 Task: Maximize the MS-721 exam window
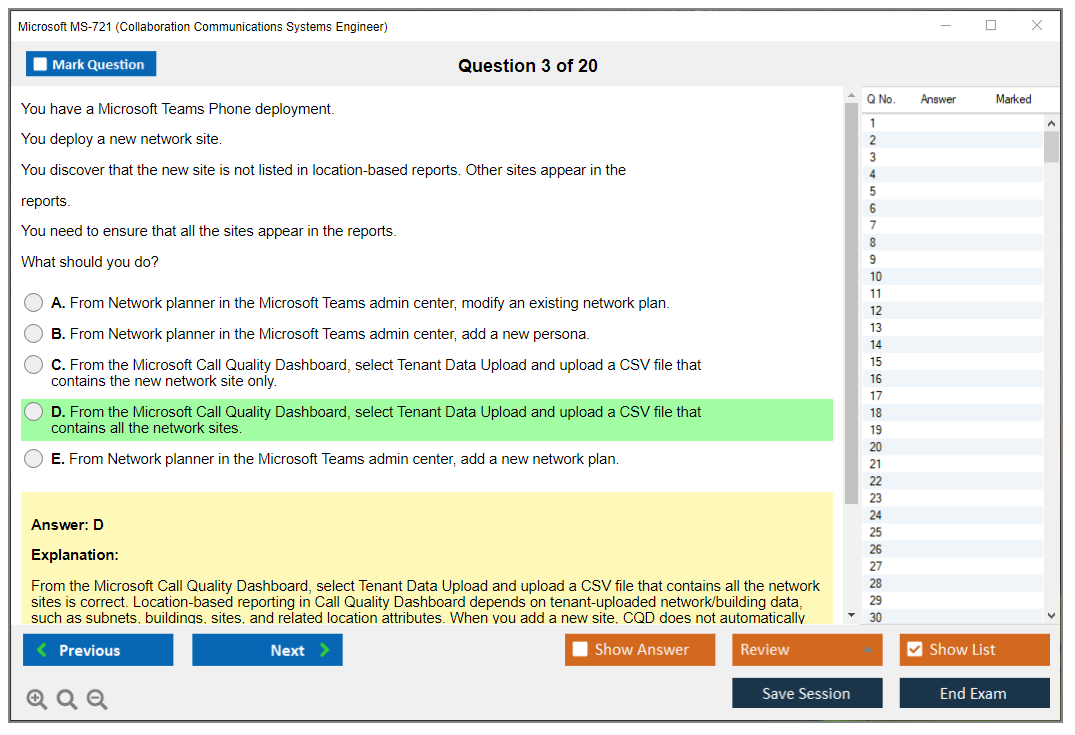point(991,25)
